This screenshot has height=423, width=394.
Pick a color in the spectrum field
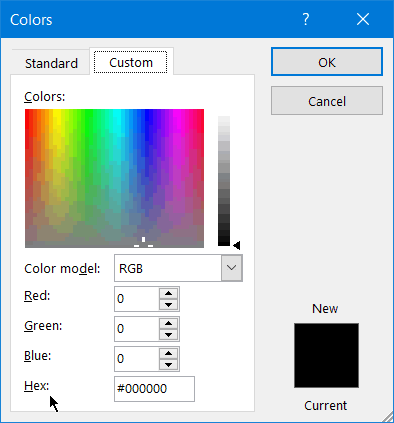pos(114,178)
